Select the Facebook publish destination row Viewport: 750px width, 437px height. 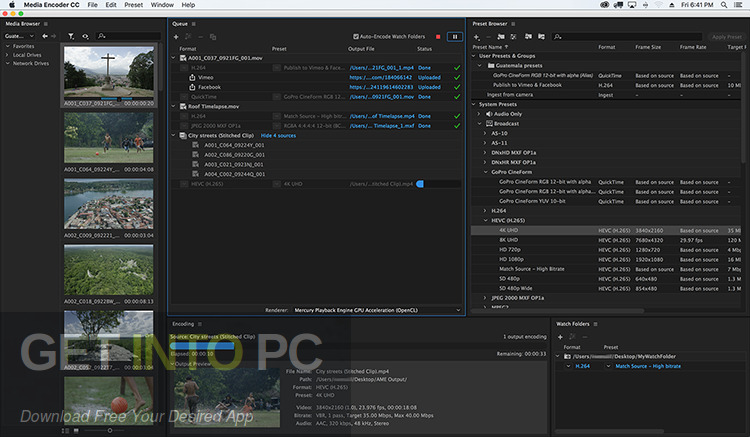pos(316,87)
